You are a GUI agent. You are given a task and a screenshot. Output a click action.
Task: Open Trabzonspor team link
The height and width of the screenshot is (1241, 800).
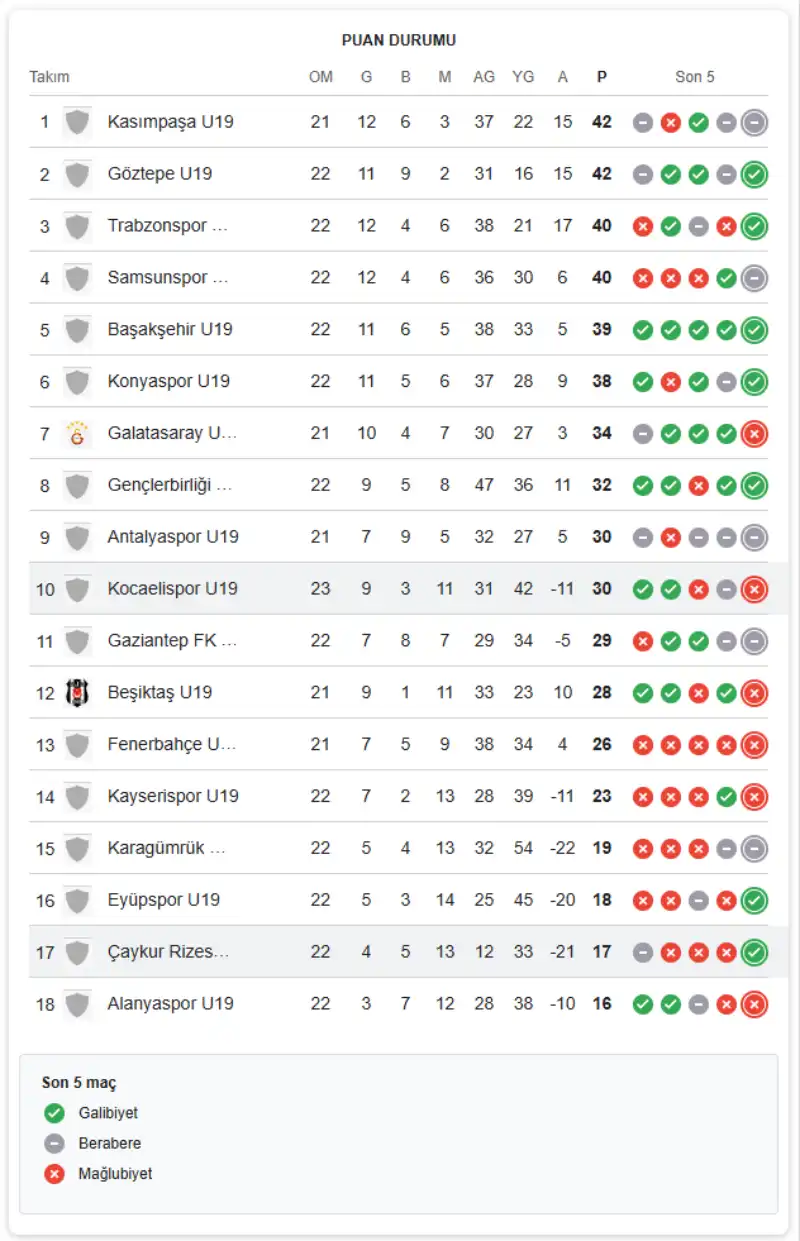click(x=168, y=226)
